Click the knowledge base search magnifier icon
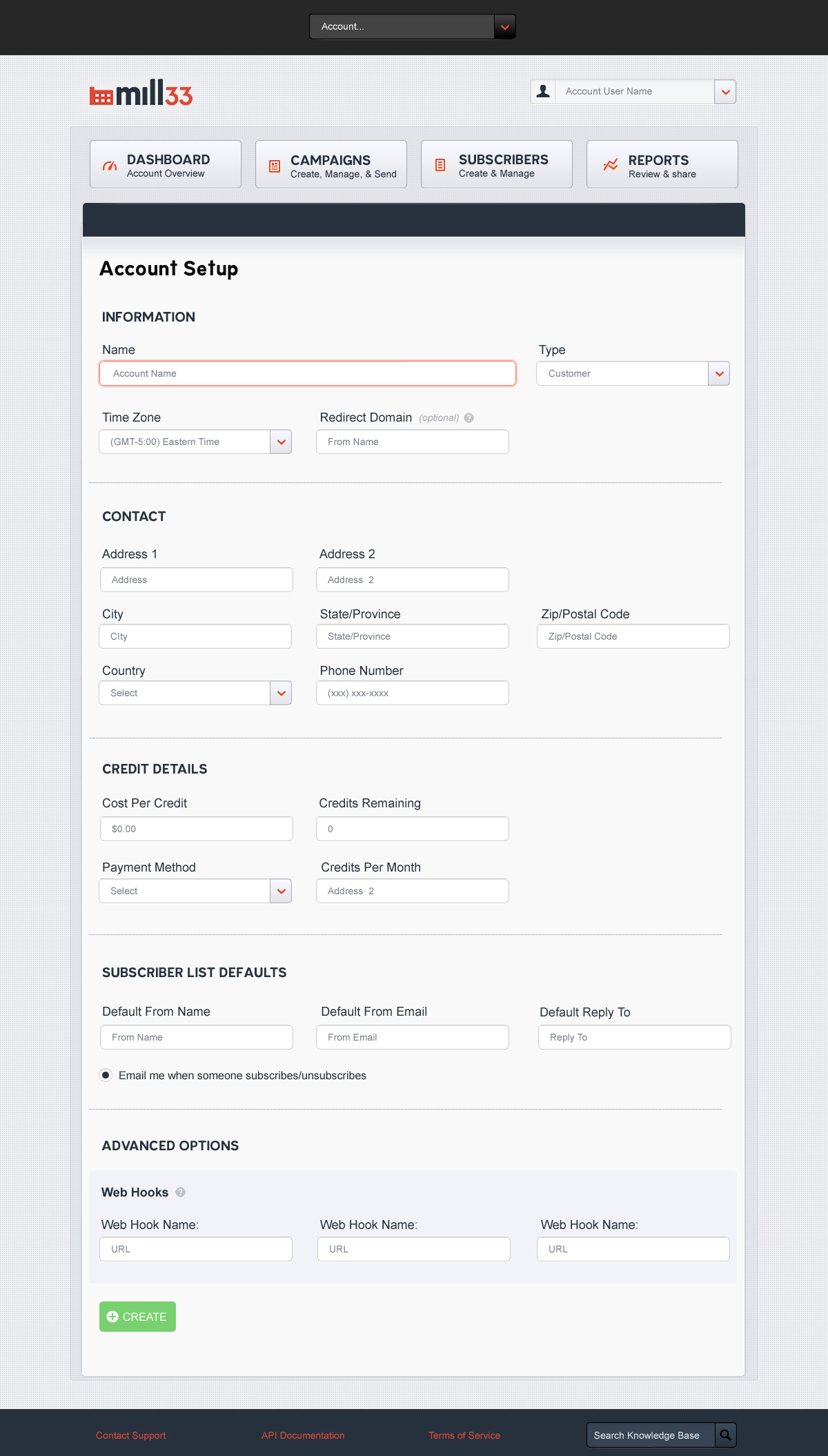828x1456 pixels. [725, 1435]
